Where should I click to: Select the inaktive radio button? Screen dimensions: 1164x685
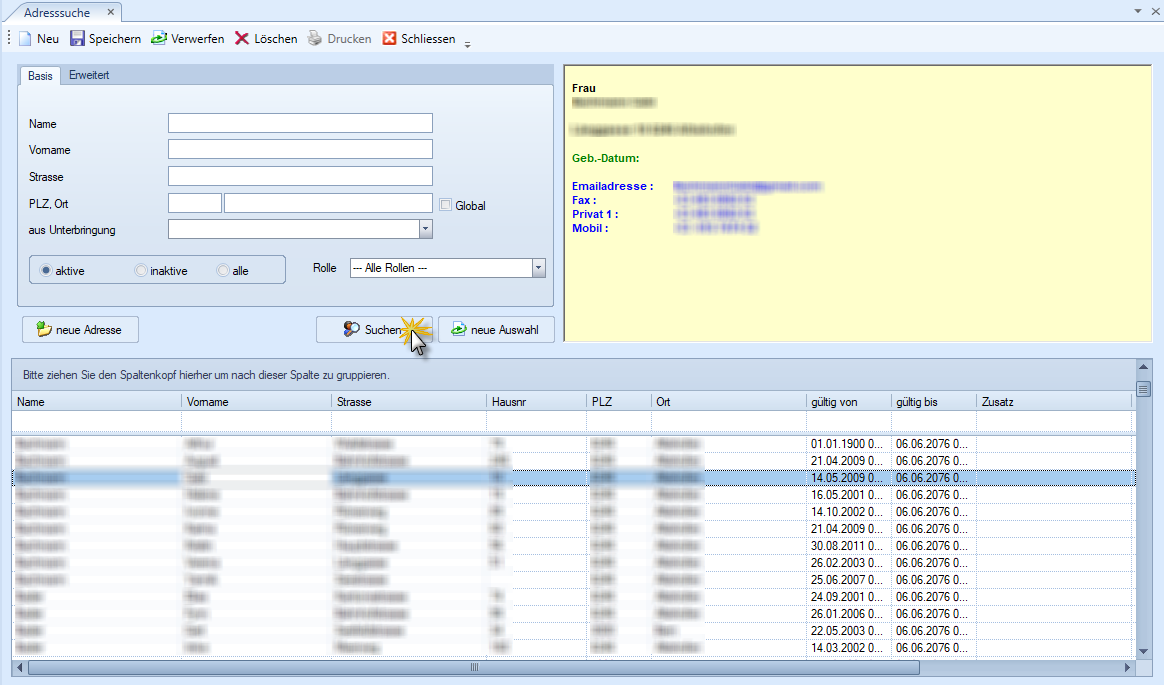pyautogui.click(x=141, y=271)
